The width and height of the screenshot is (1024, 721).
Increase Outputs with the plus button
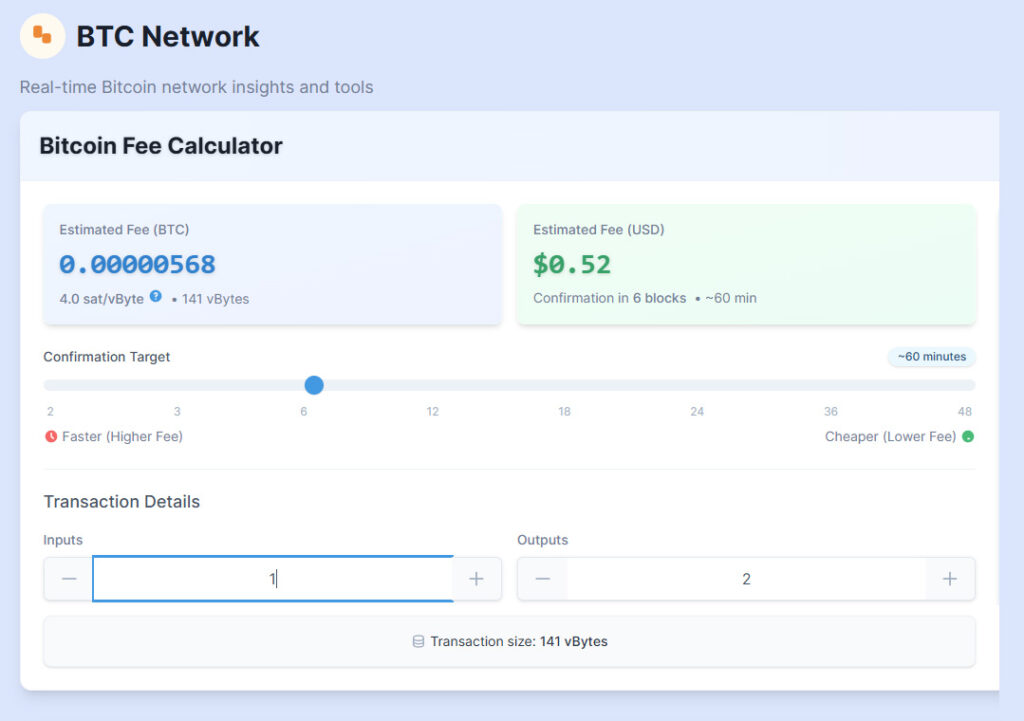(950, 579)
